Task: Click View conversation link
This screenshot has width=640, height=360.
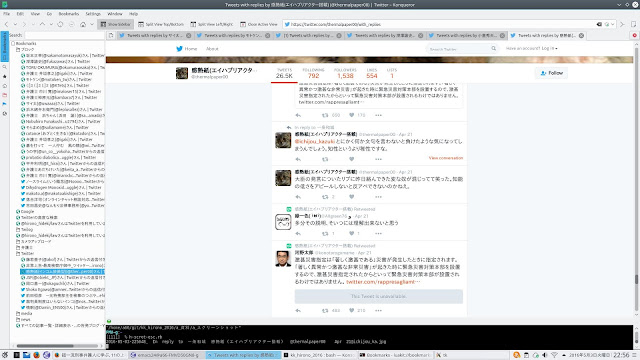Action: coord(446,158)
